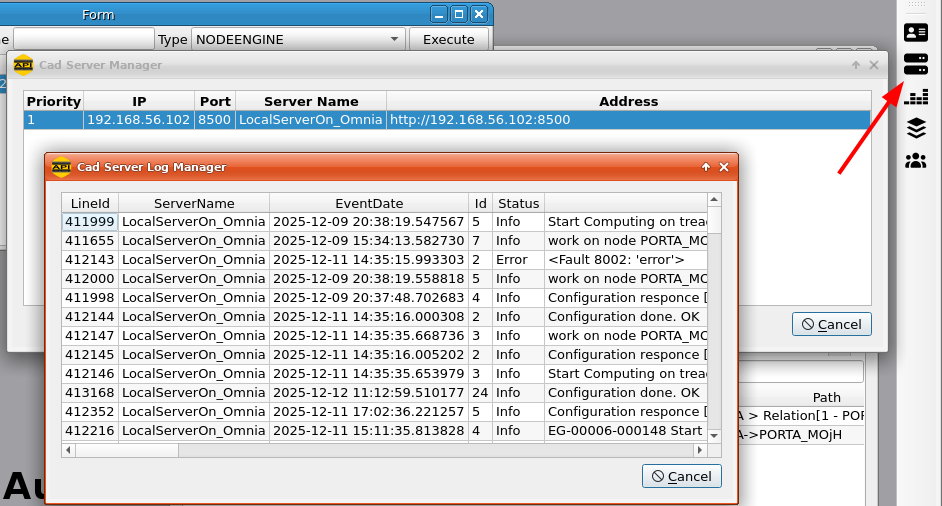Select log row with LineId 413168
The width and height of the screenshot is (942, 506).
(x=385, y=393)
